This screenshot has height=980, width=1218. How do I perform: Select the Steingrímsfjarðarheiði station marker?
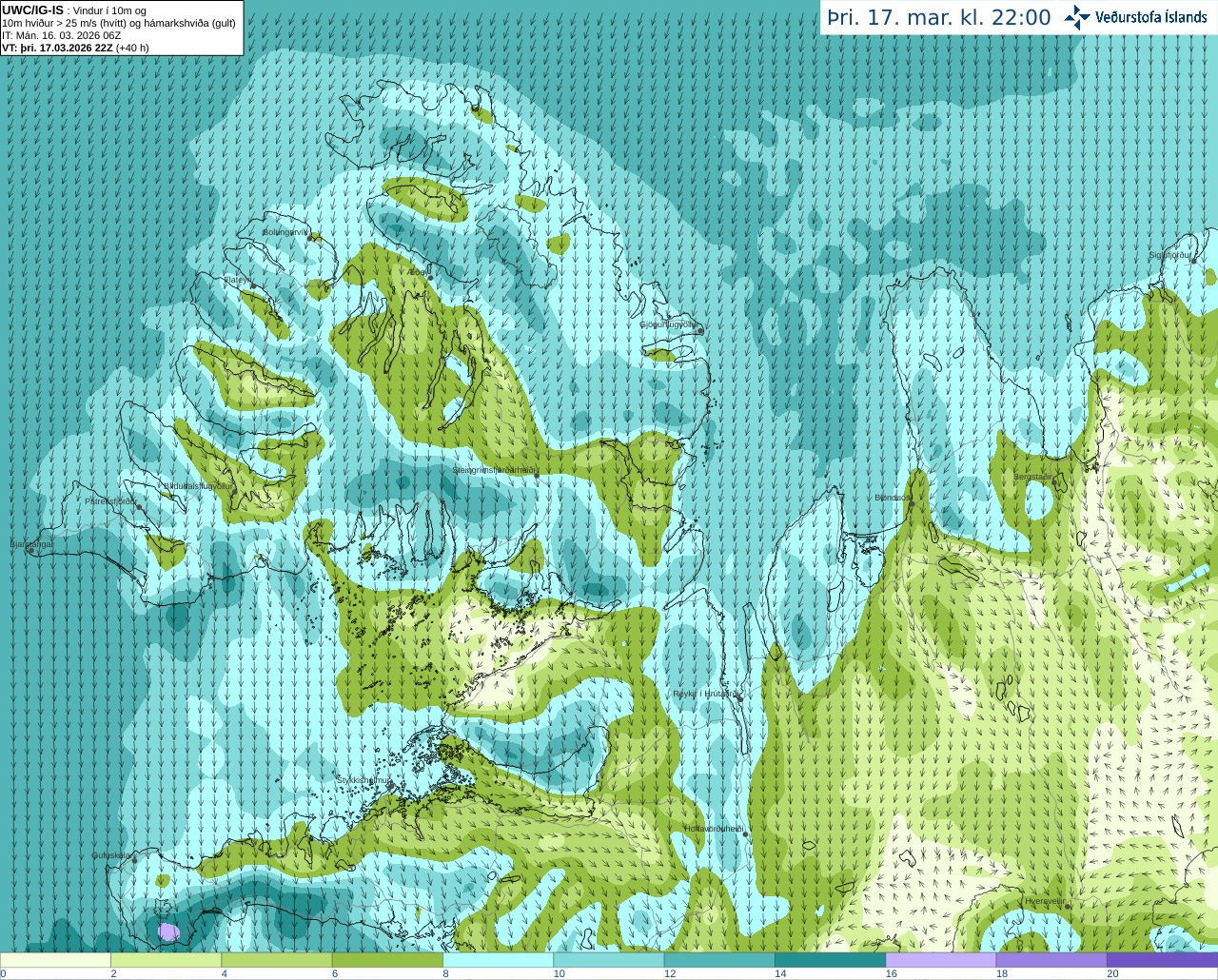[x=536, y=476]
